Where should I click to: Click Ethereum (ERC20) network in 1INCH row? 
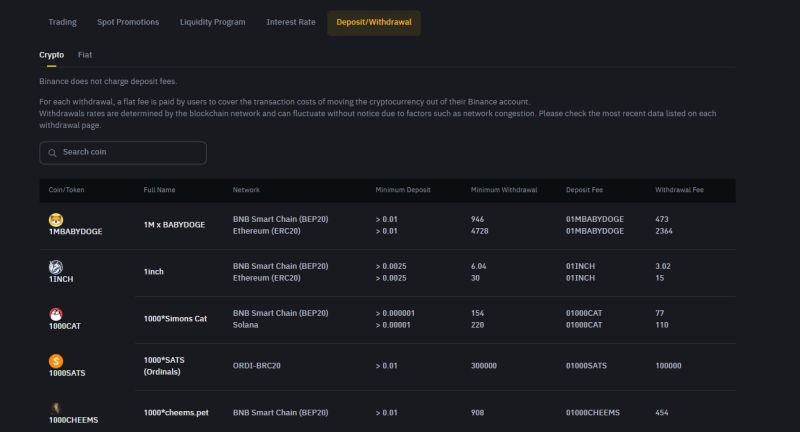pos(266,278)
